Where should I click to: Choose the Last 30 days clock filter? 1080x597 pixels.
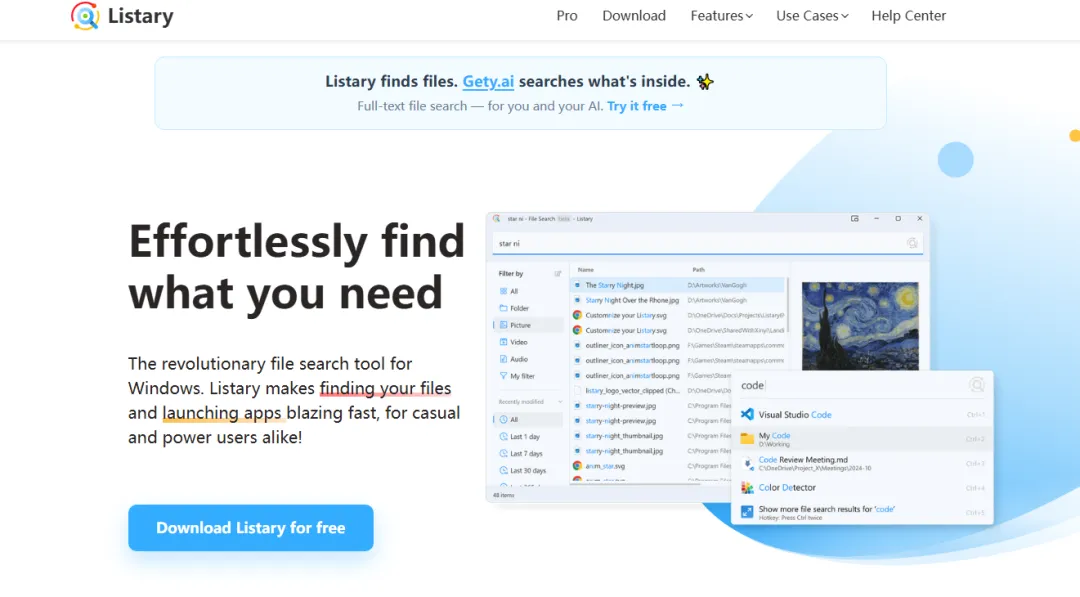click(503, 470)
